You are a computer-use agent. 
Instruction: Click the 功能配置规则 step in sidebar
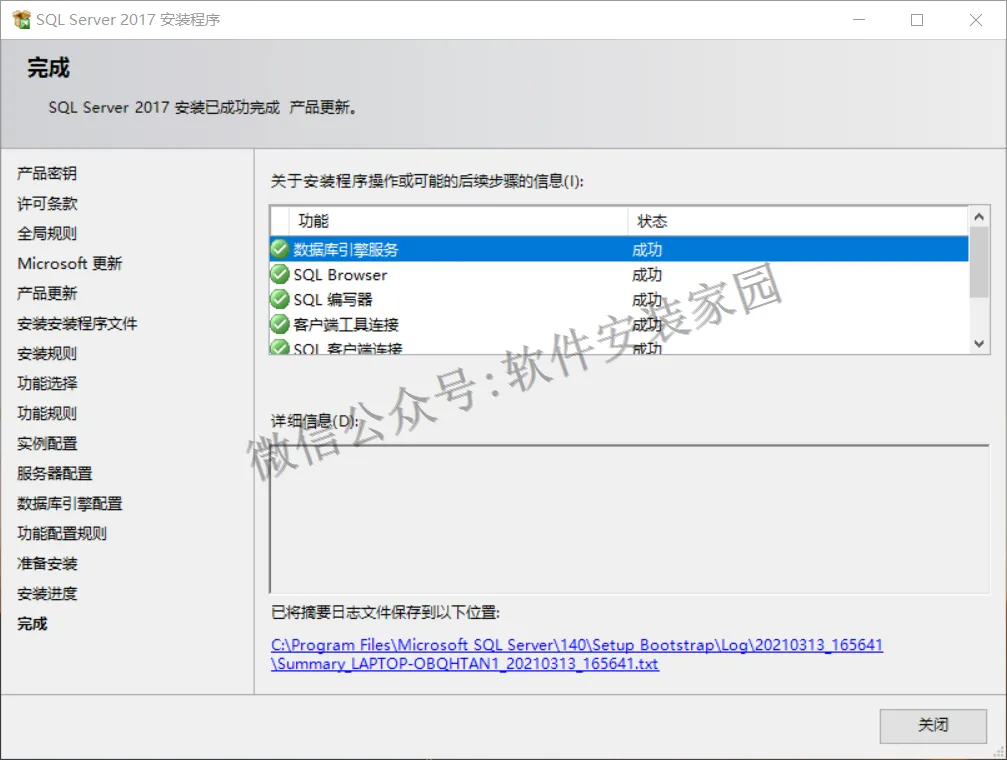point(62,533)
